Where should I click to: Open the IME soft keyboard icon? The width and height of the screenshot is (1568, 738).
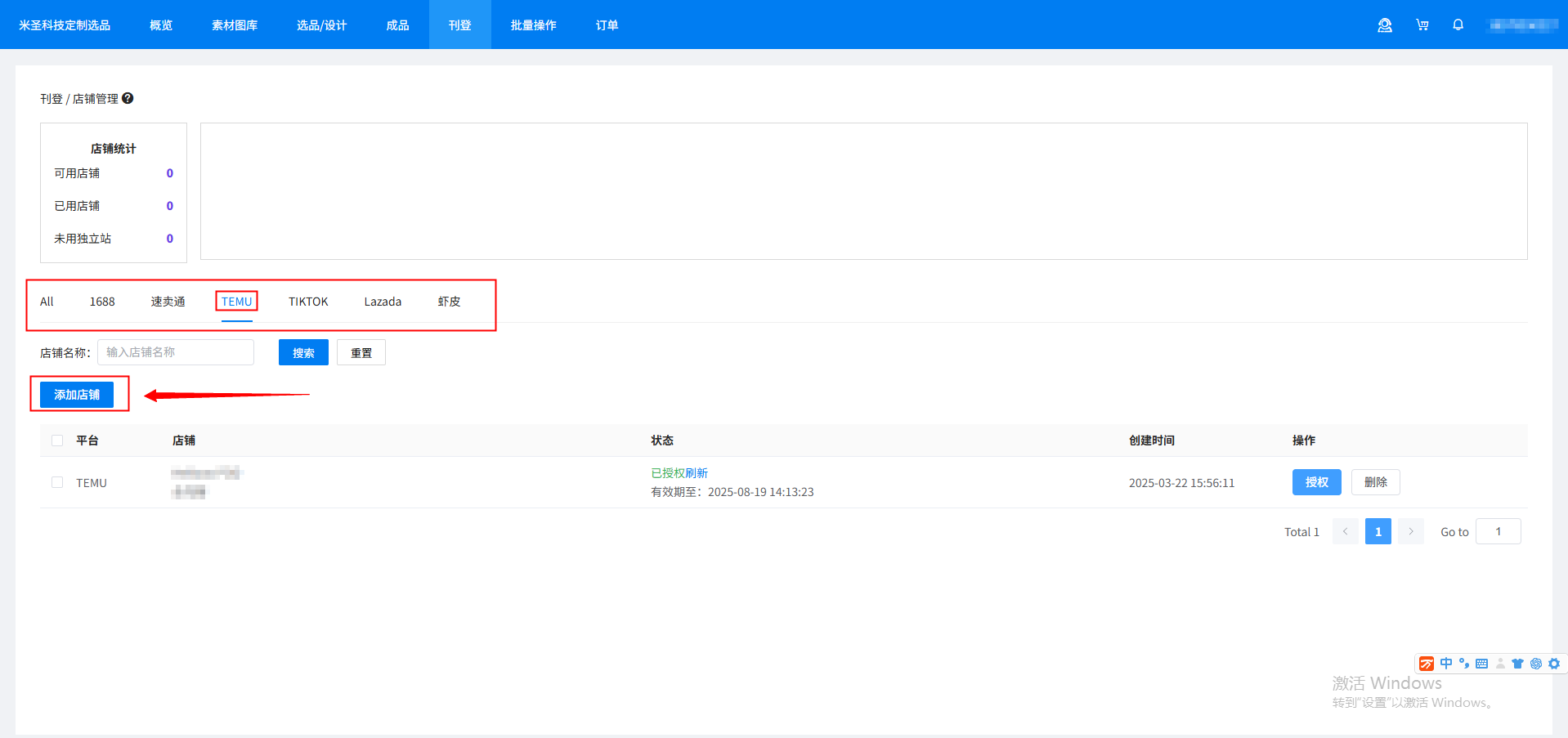(1481, 664)
